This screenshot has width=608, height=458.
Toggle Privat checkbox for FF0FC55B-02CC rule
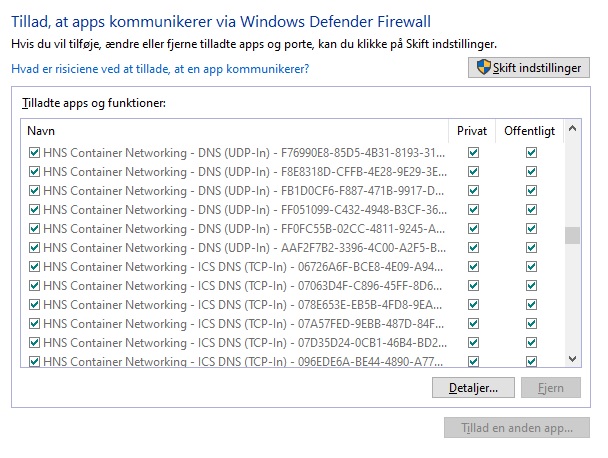click(473, 228)
